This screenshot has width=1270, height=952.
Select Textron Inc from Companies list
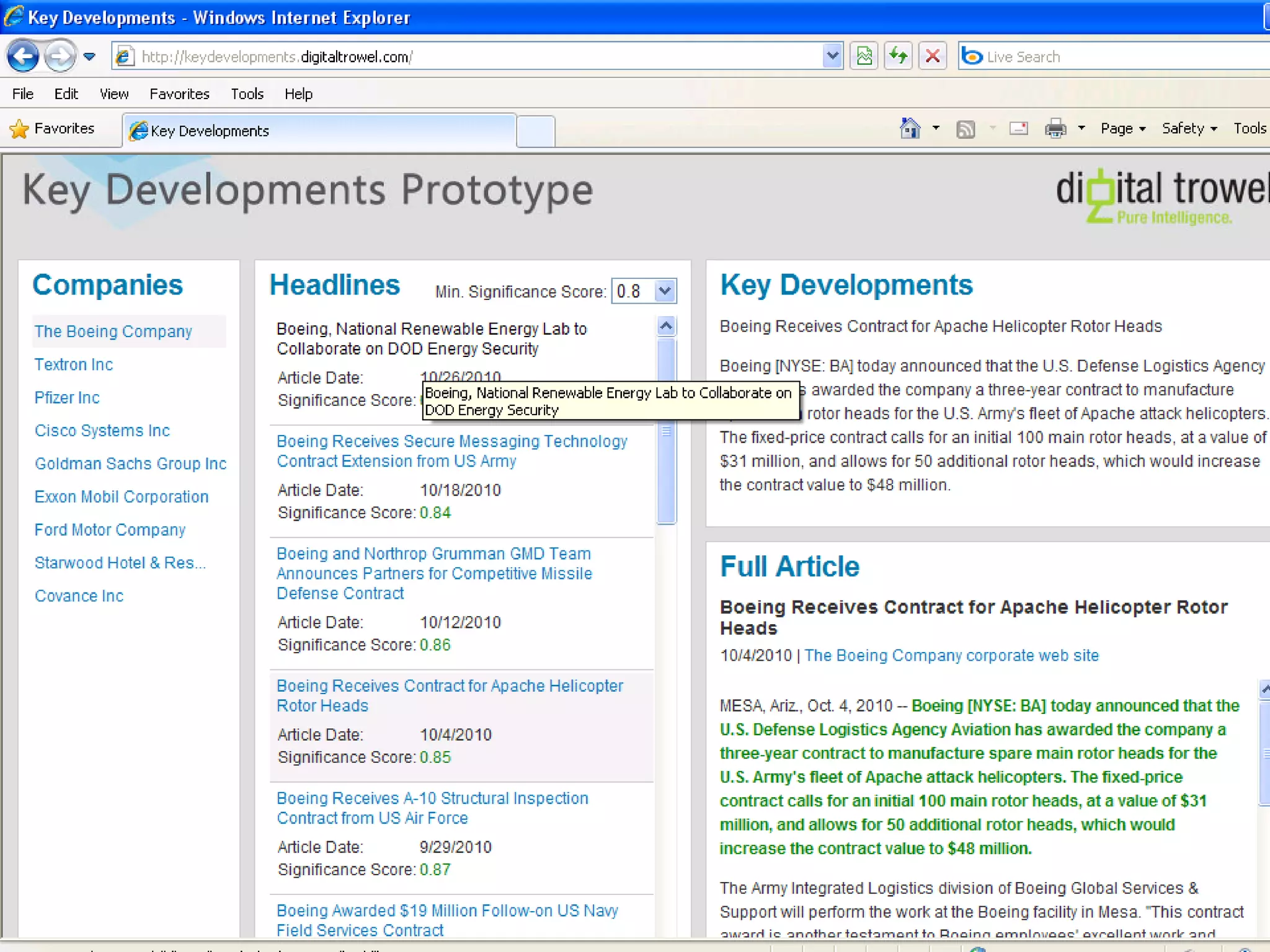coord(74,364)
